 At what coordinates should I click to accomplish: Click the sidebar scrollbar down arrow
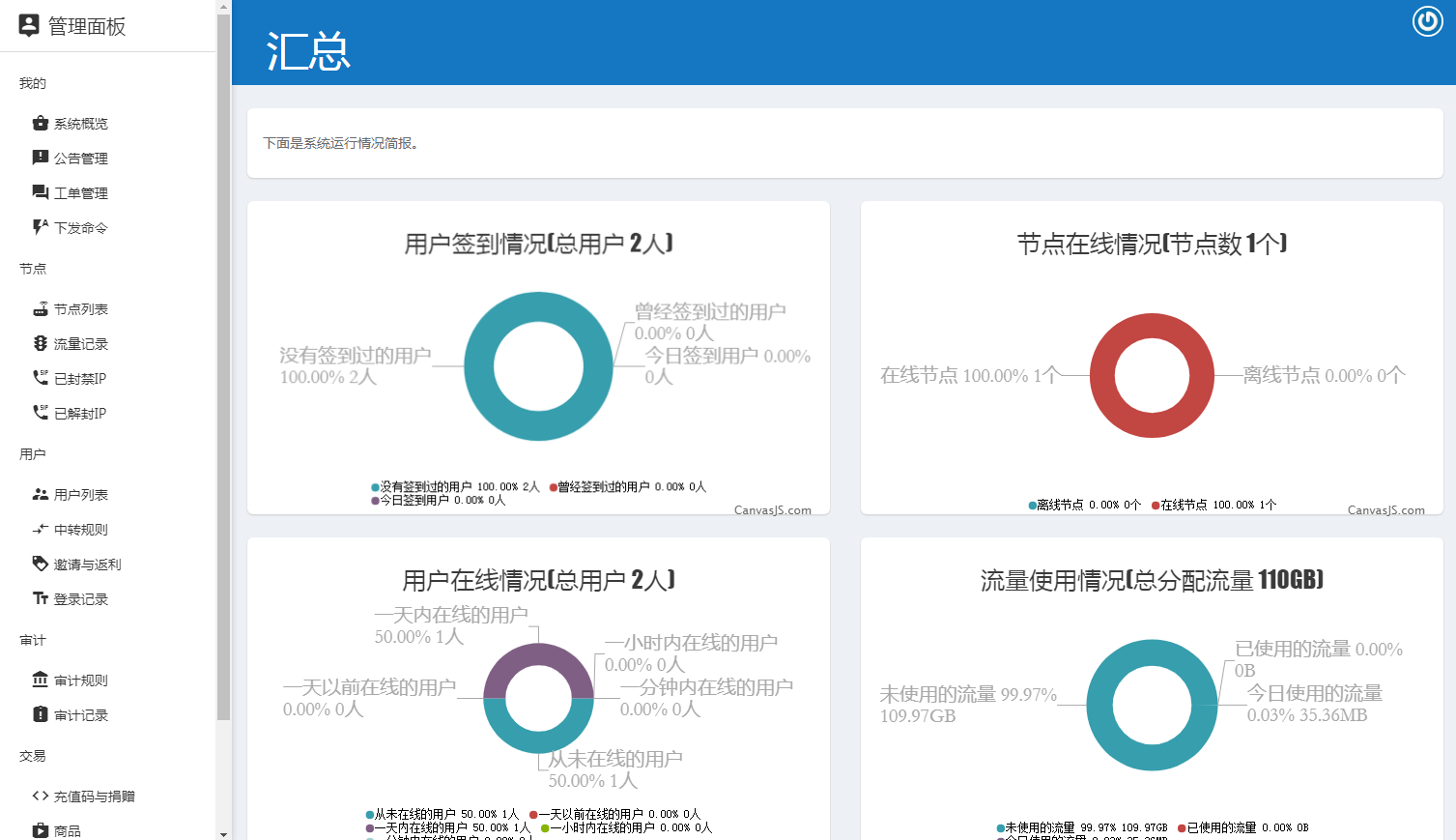223,832
